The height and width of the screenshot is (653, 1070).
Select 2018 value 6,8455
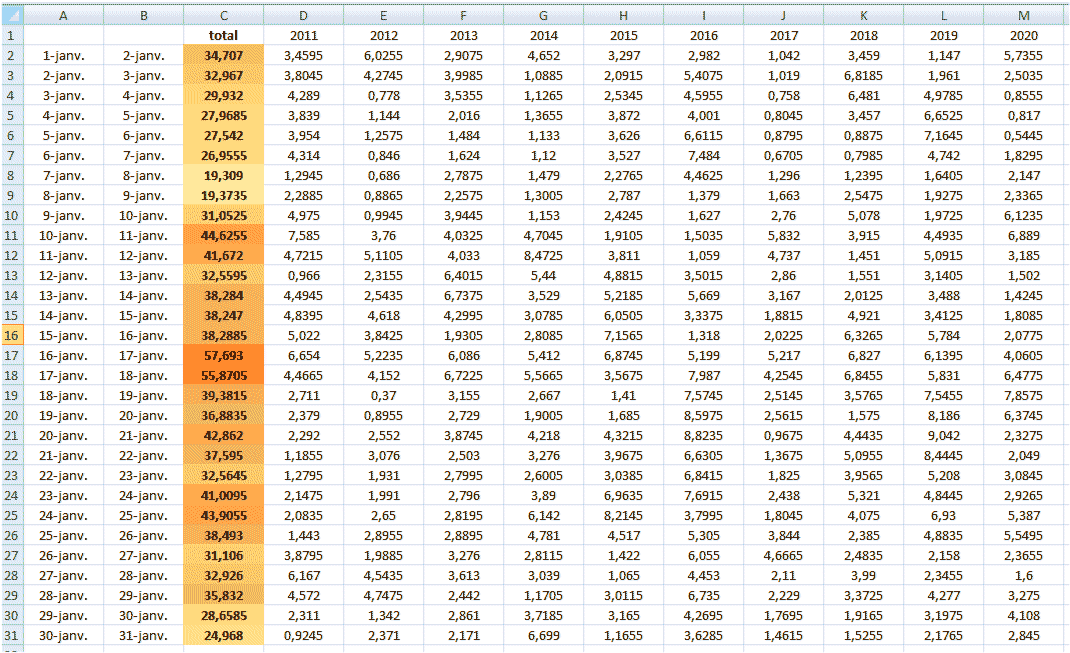pos(864,376)
